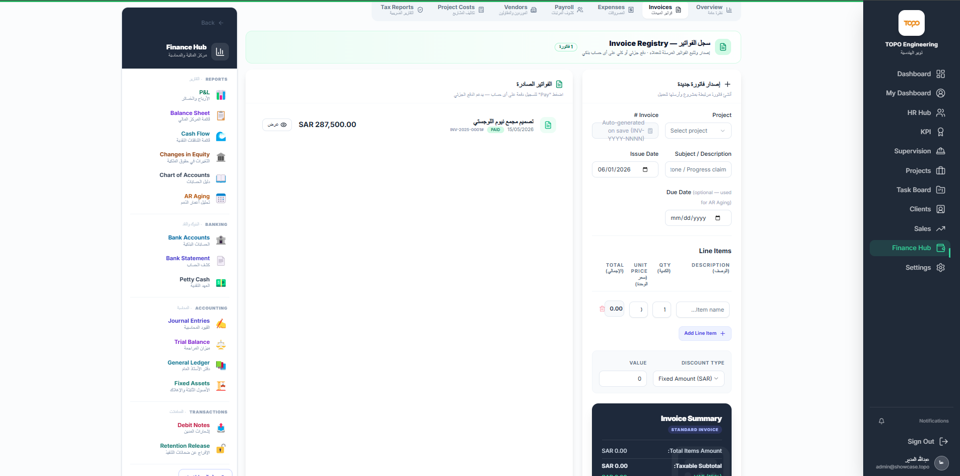Click the paid invoice document icon
Screen dimensions: 960x476
(x=548, y=125)
